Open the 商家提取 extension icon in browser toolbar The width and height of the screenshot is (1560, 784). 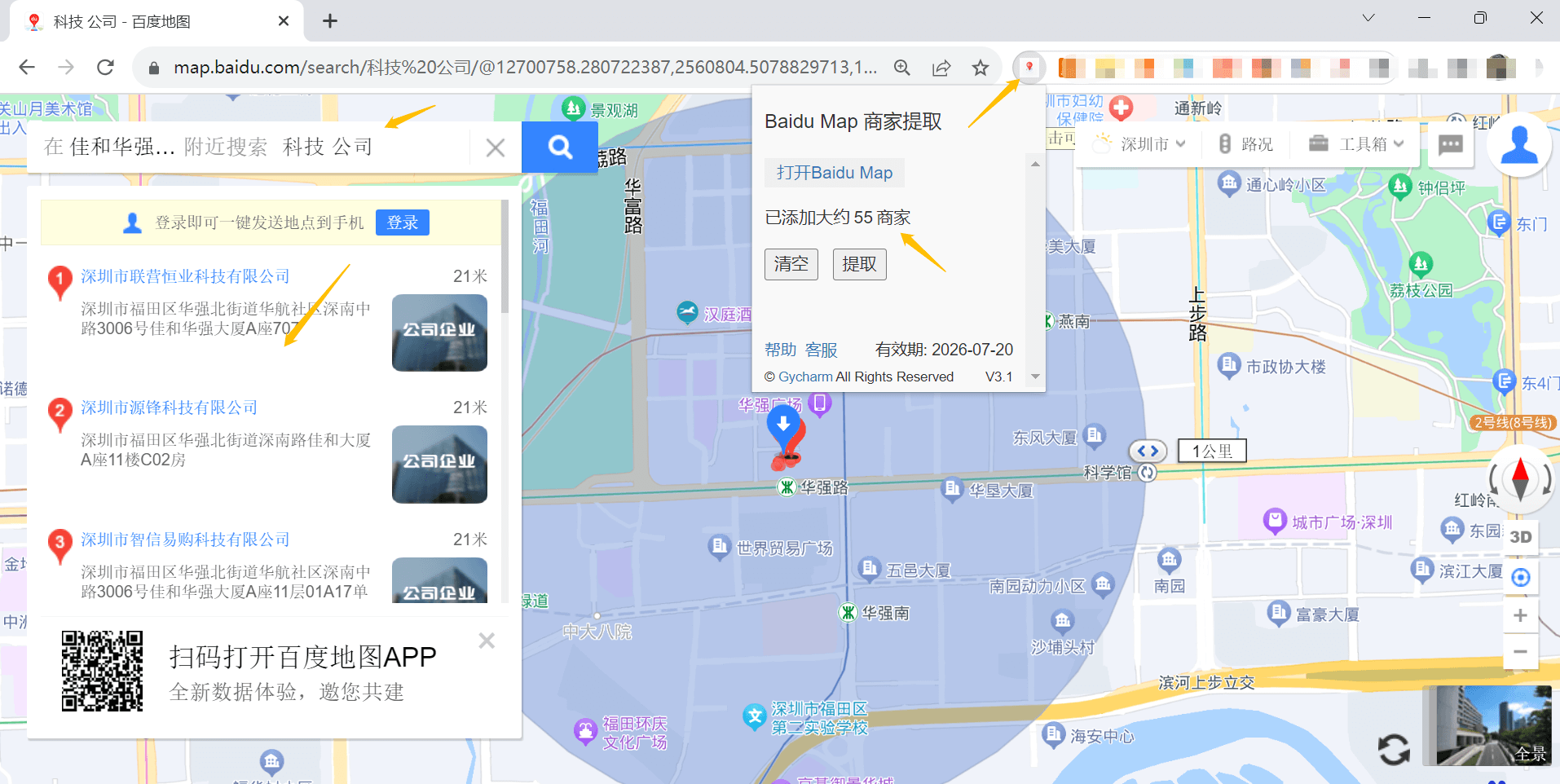1029,68
